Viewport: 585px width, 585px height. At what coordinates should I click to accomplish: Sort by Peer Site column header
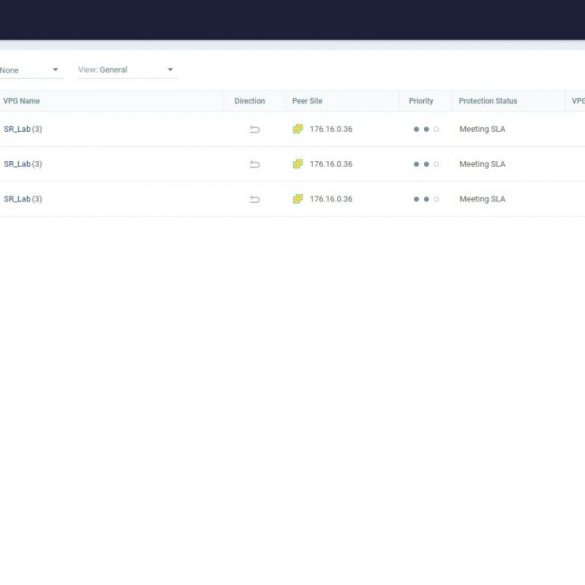tap(307, 101)
